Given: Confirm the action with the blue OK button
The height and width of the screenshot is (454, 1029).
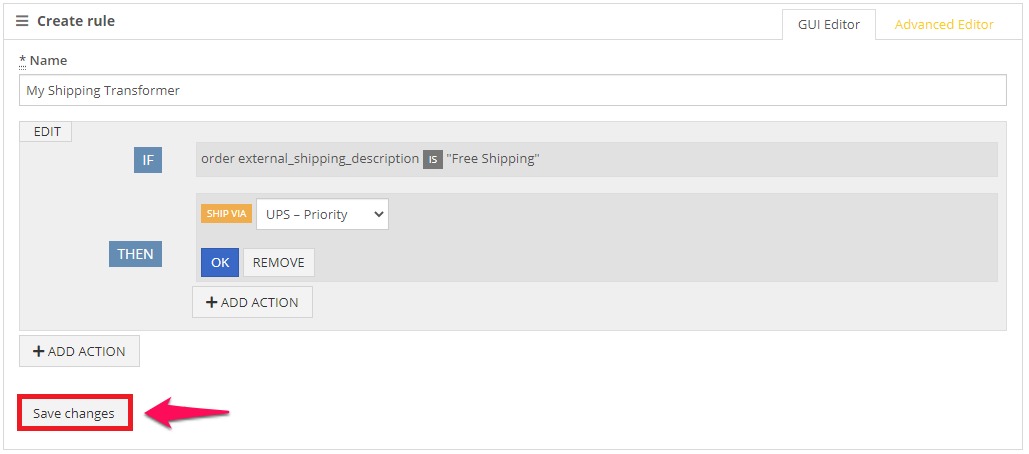Looking at the screenshot, I should pyautogui.click(x=220, y=262).
